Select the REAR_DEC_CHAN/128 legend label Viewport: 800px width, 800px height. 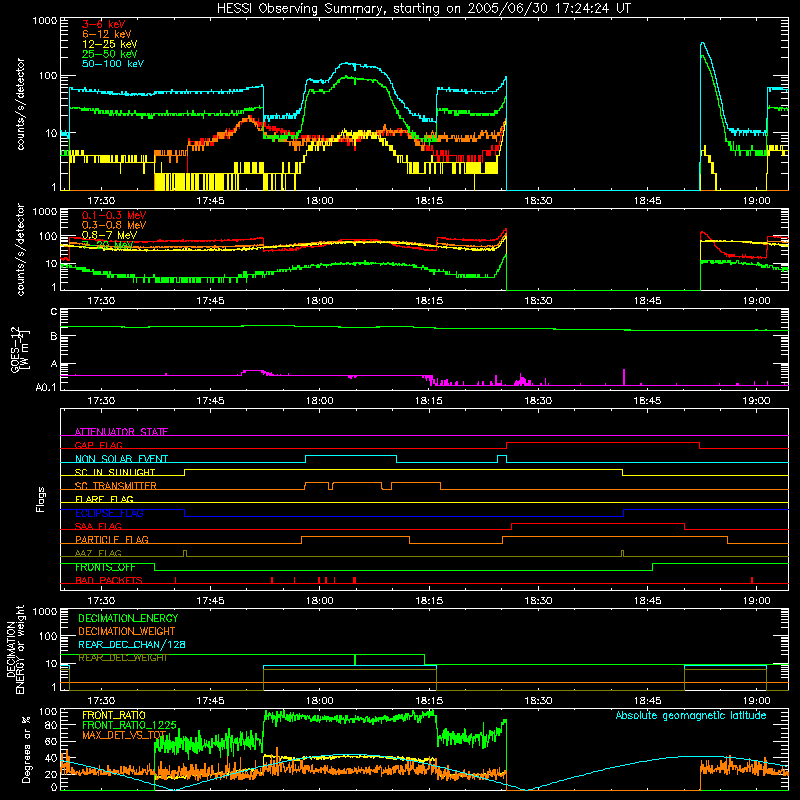tap(132, 645)
